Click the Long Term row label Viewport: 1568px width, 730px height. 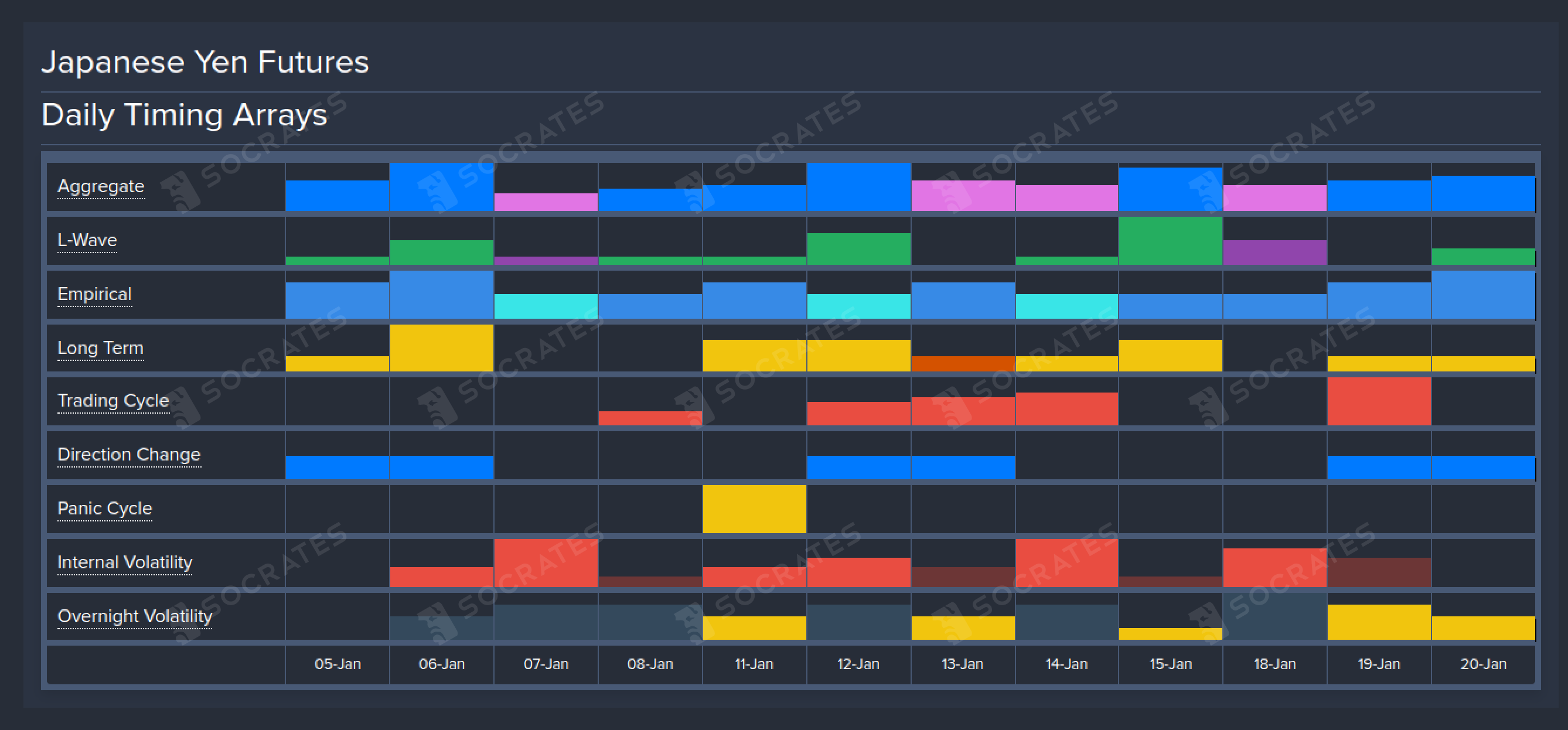(100, 347)
